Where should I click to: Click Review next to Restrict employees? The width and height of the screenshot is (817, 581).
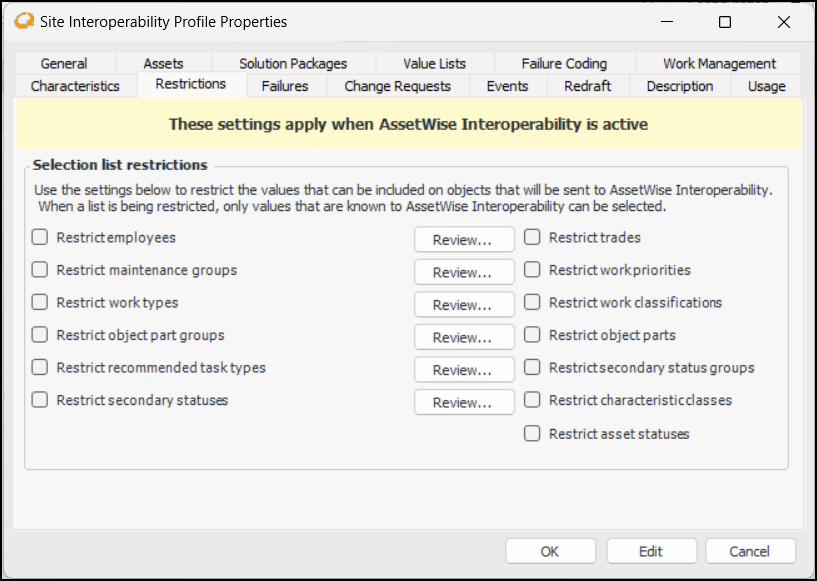(x=464, y=240)
